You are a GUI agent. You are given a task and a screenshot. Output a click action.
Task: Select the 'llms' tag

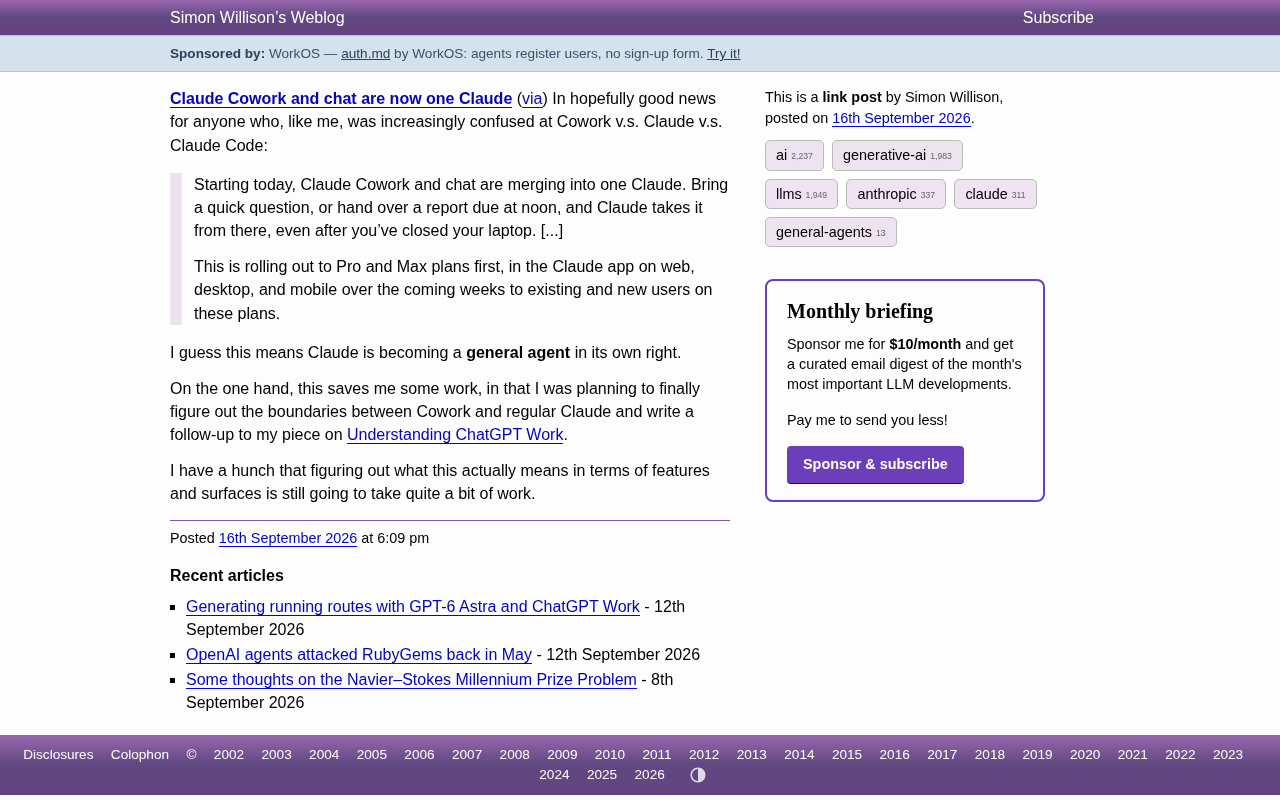[801, 194]
